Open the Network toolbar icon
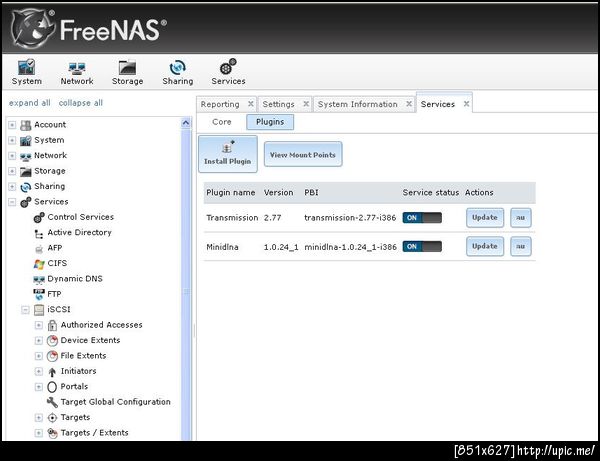600x461 pixels. (x=77, y=72)
